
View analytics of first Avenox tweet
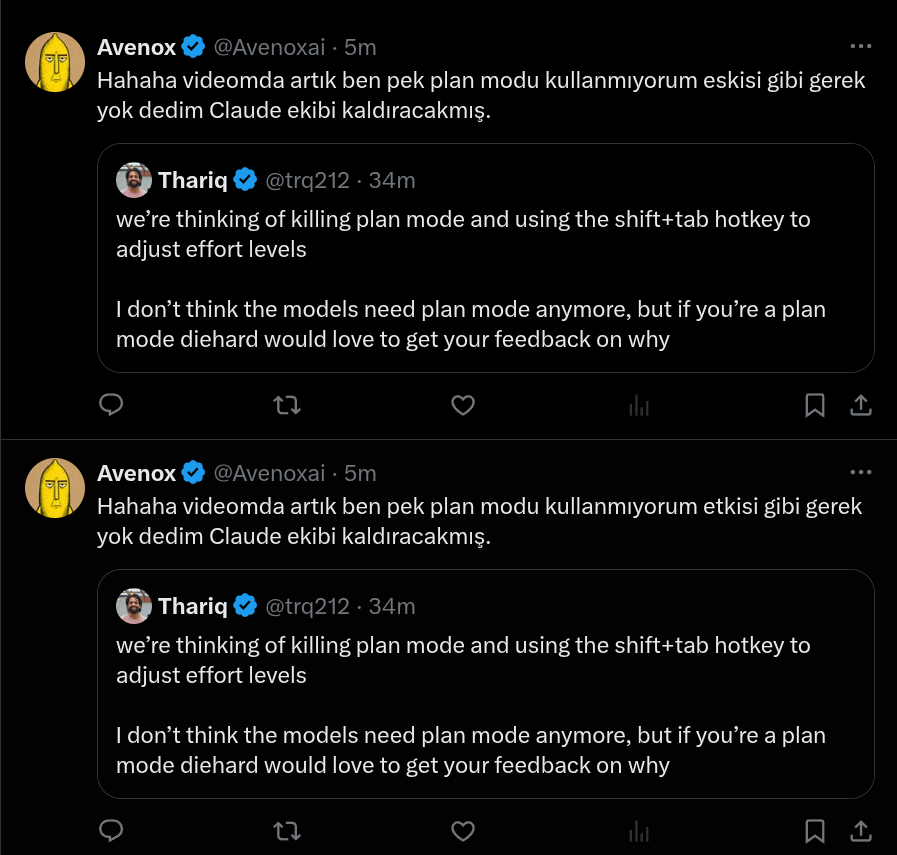click(638, 405)
